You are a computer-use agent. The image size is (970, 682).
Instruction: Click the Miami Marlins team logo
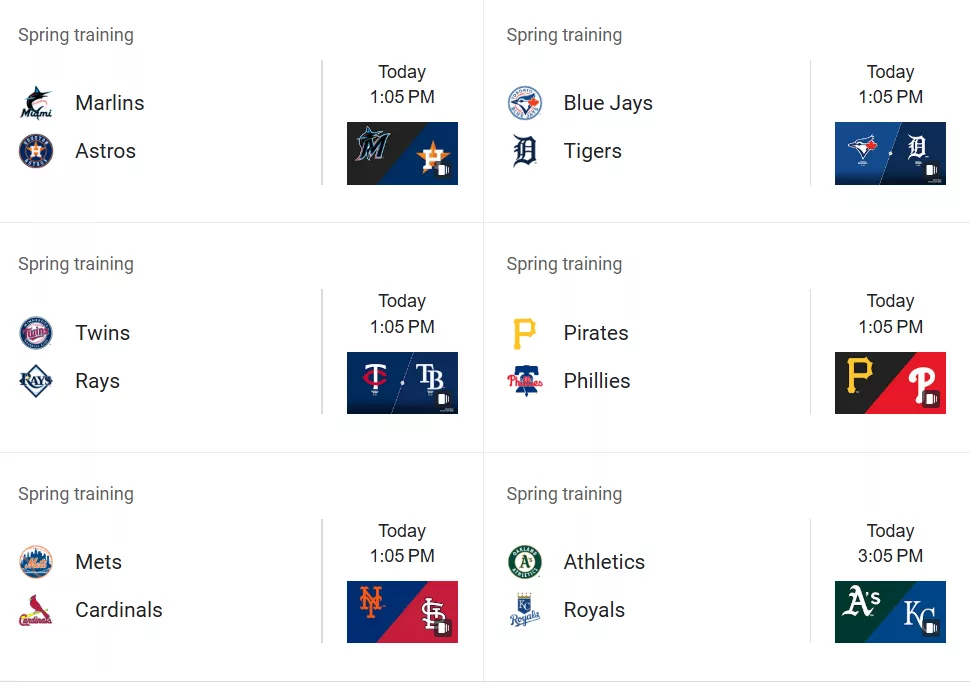pyautogui.click(x=36, y=103)
